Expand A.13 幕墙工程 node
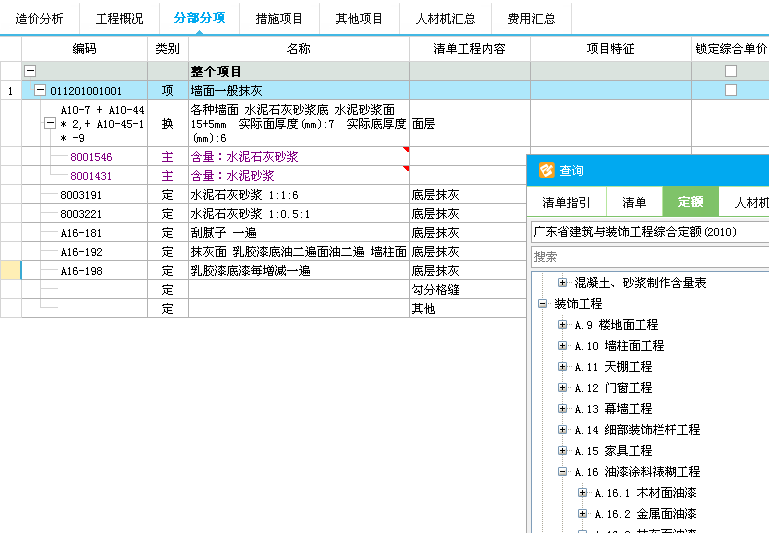 point(563,408)
